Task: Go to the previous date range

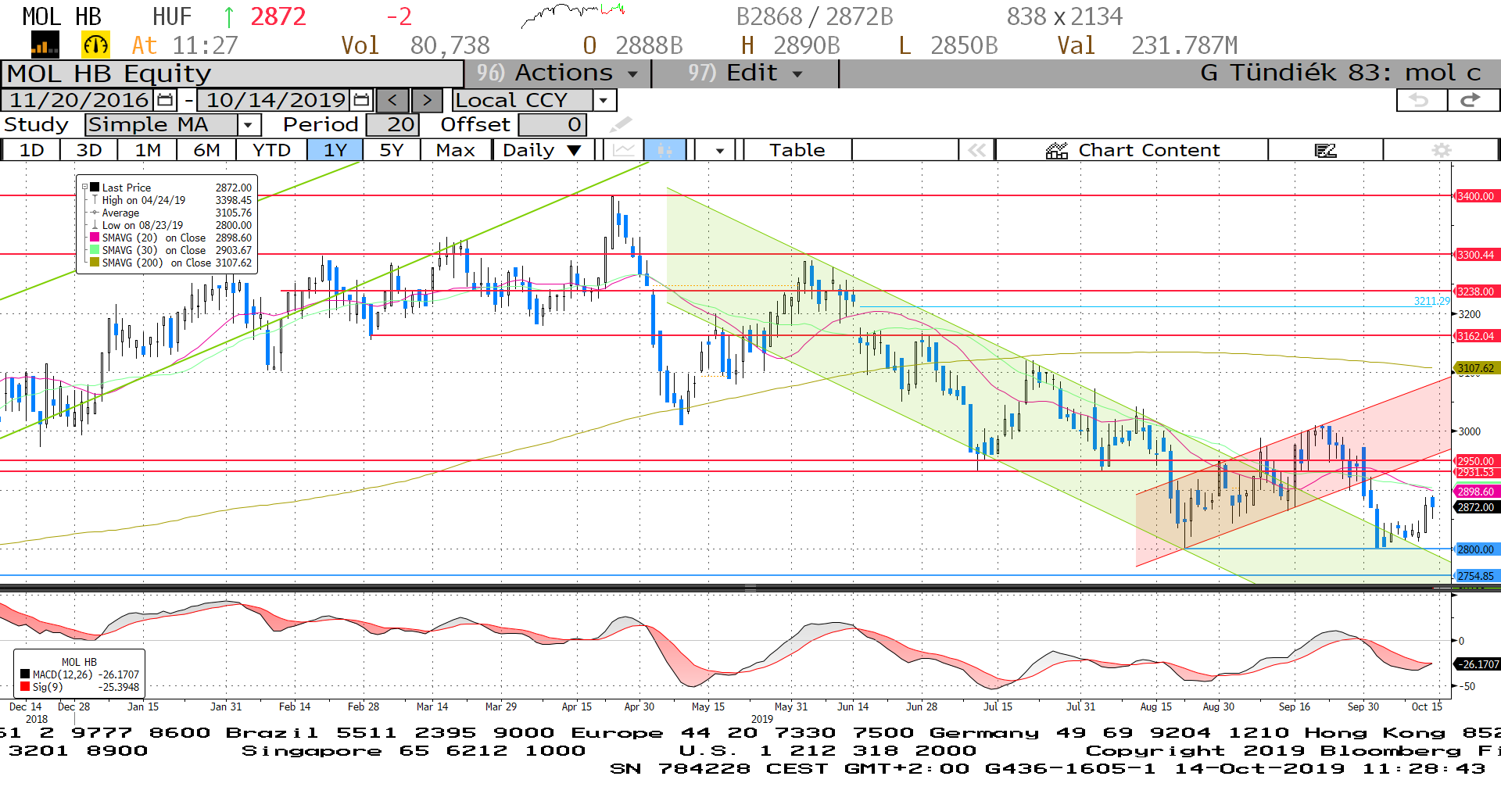Action: 392,100
